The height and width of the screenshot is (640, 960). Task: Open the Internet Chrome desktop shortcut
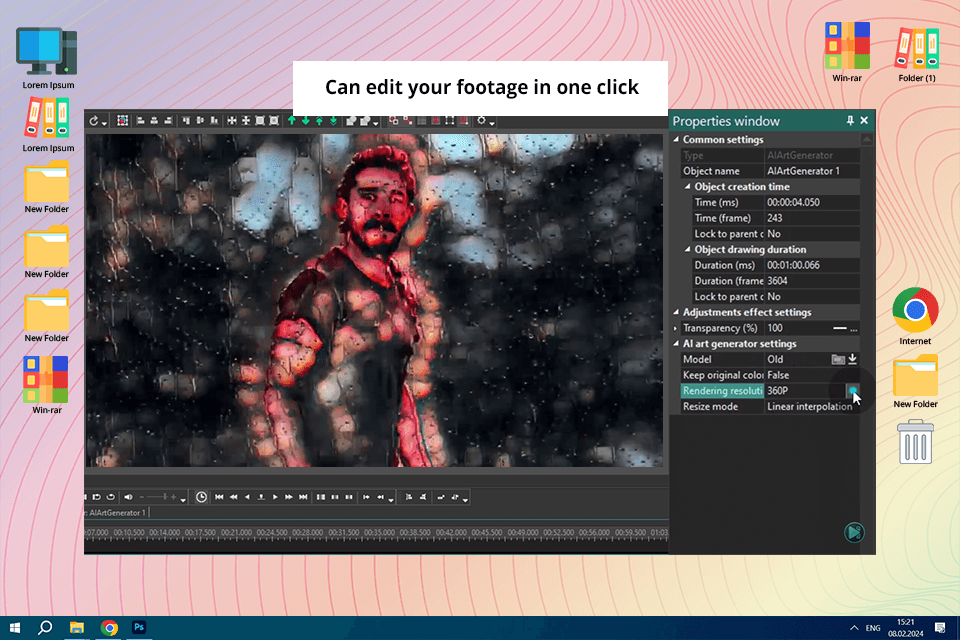point(915,317)
